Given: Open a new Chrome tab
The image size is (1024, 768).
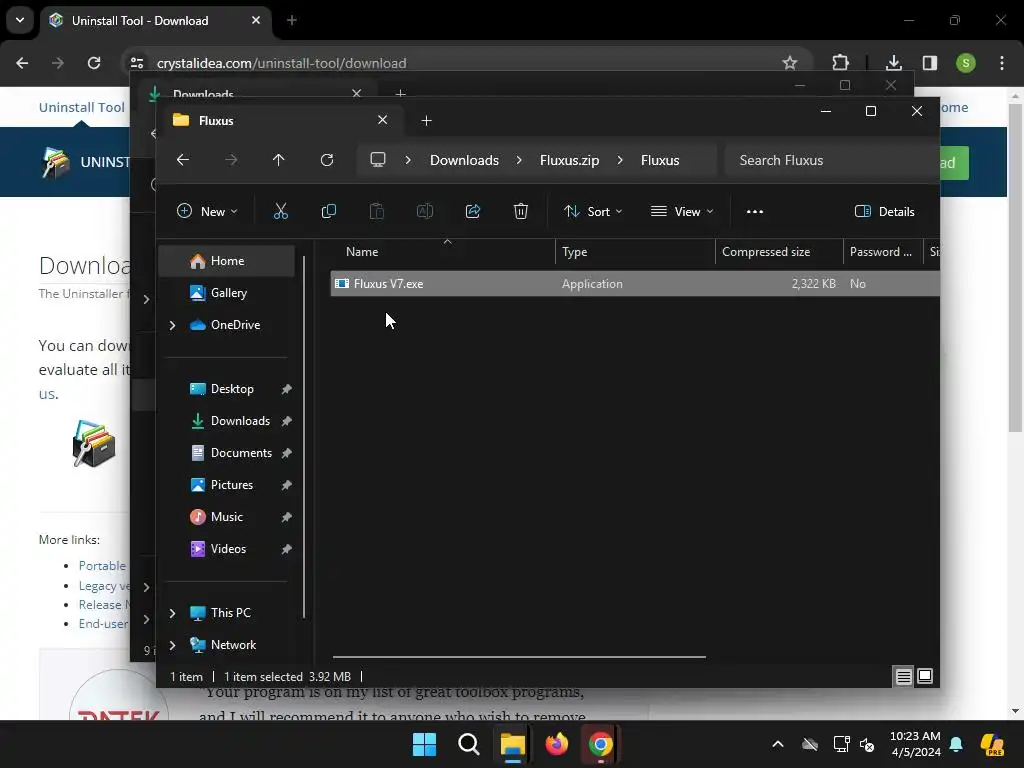Looking at the screenshot, I should tap(292, 20).
